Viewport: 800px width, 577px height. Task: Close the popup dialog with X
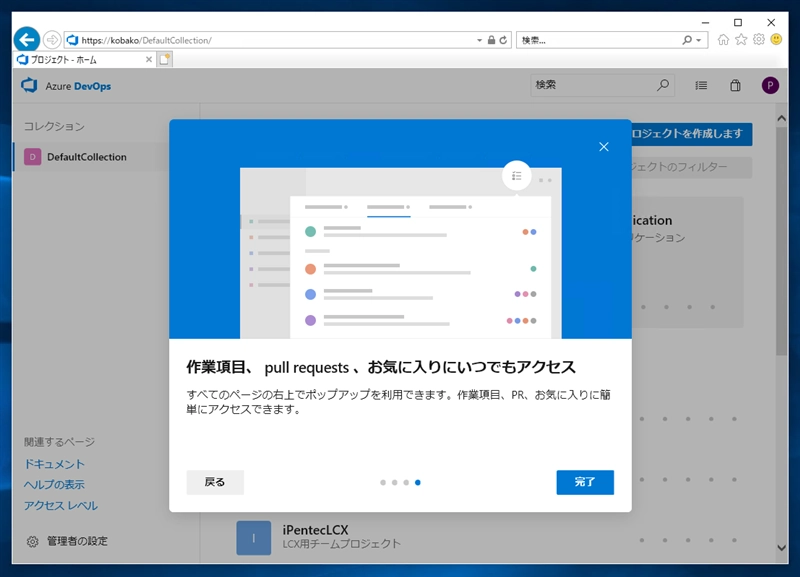click(604, 147)
